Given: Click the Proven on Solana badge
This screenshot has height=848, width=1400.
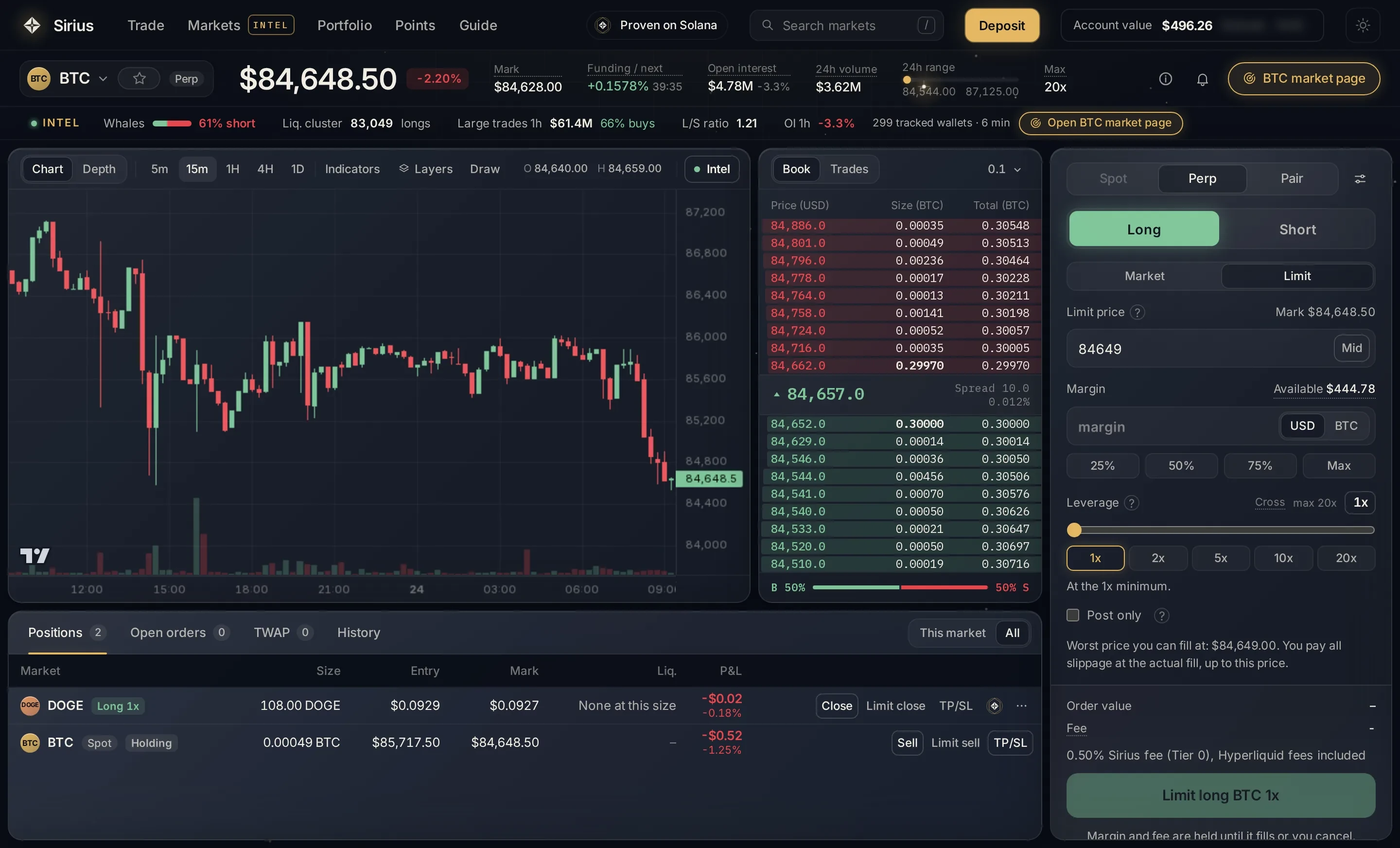Looking at the screenshot, I should [657, 25].
